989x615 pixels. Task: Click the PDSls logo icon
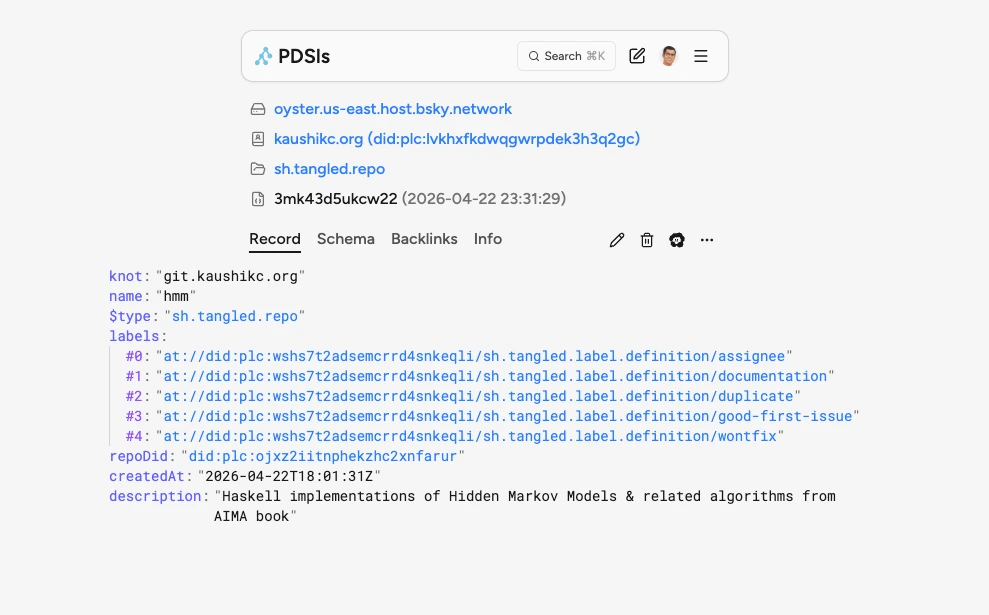(x=263, y=56)
